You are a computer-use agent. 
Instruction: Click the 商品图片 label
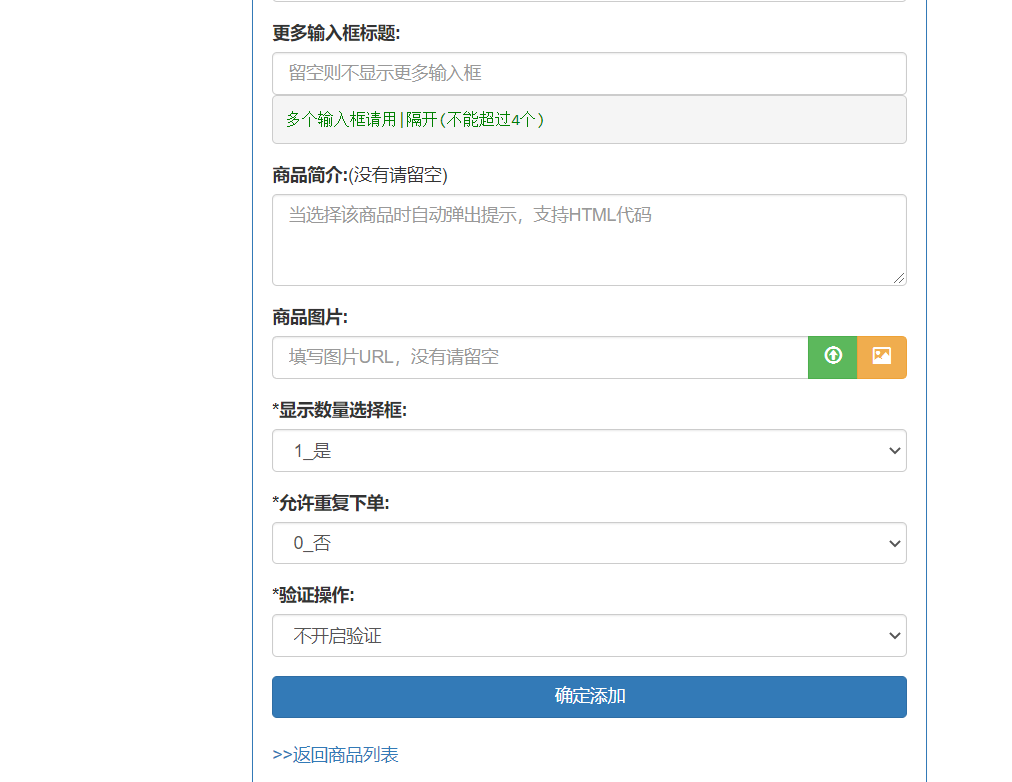click(x=310, y=317)
